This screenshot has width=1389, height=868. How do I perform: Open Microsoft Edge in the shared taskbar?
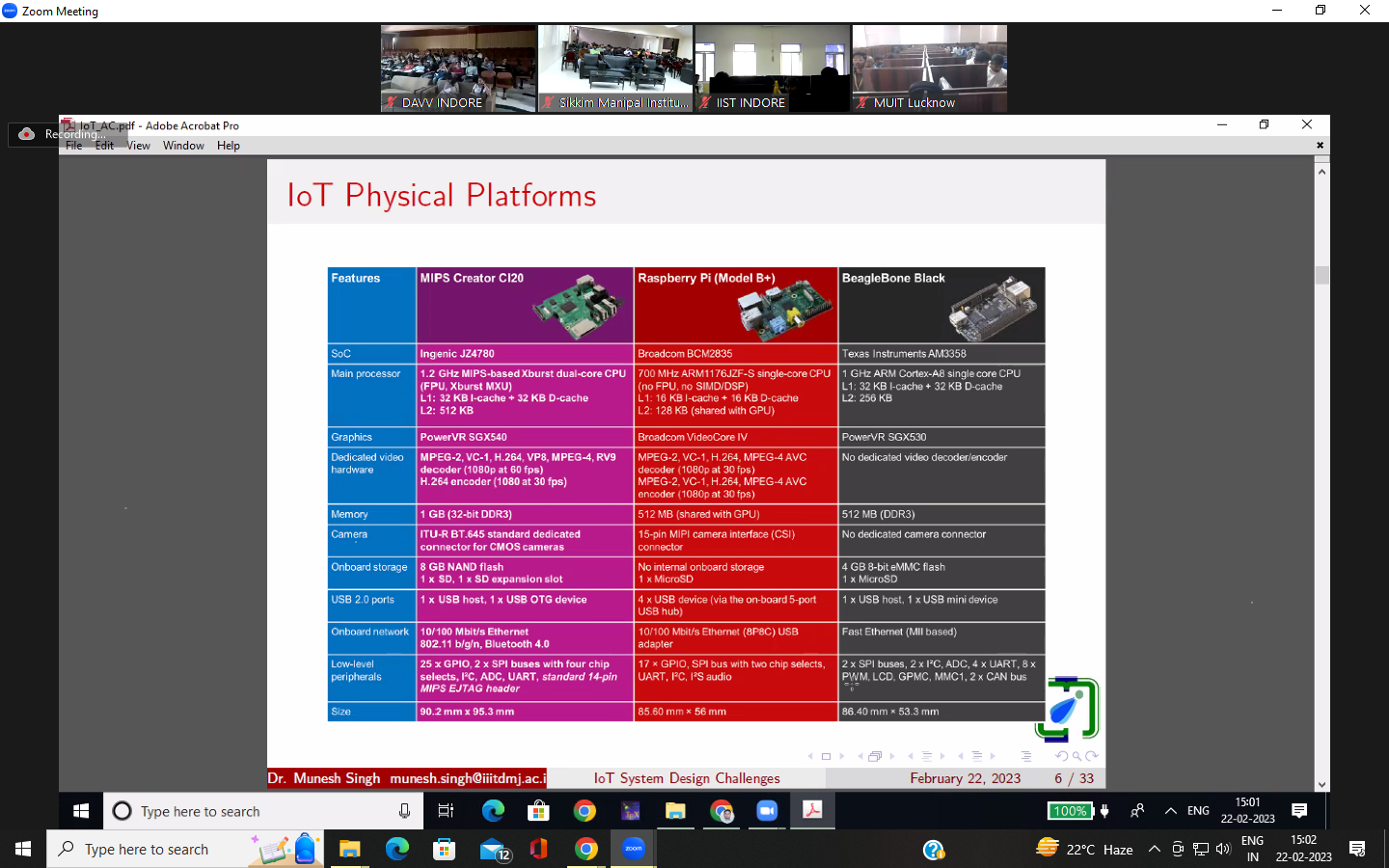(x=493, y=811)
